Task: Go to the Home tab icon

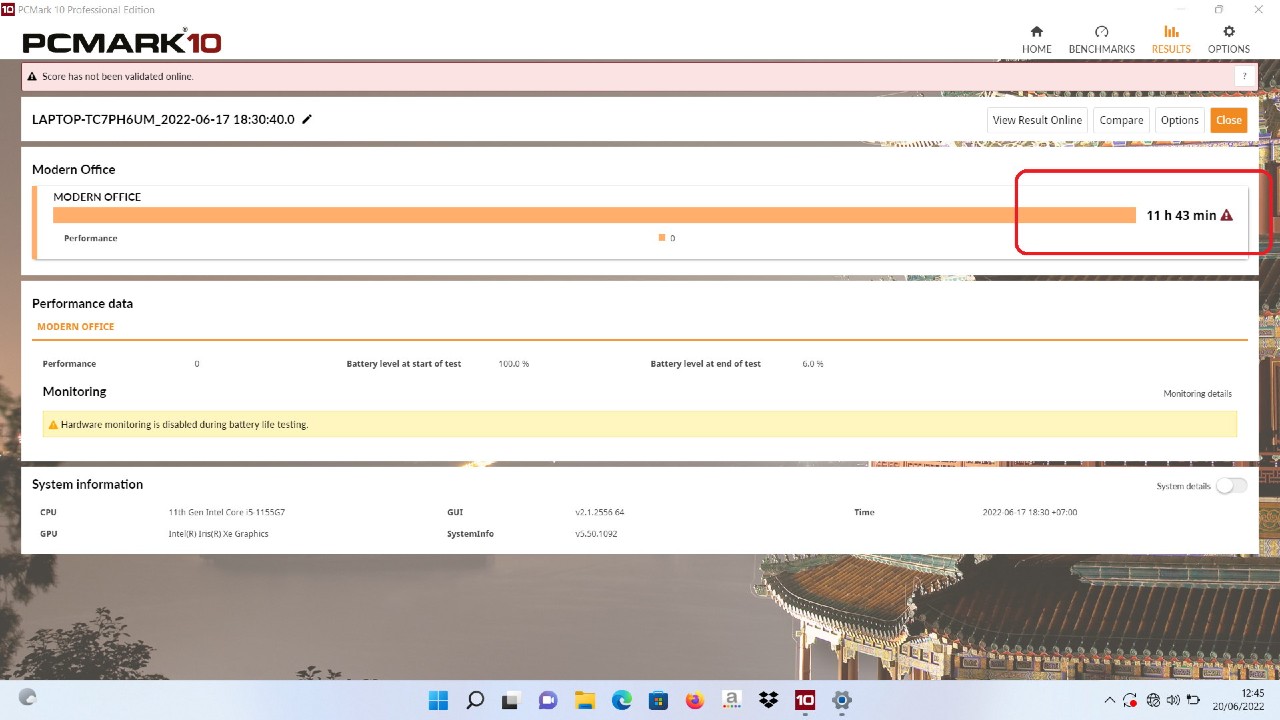Action: [x=1036, y=32]
